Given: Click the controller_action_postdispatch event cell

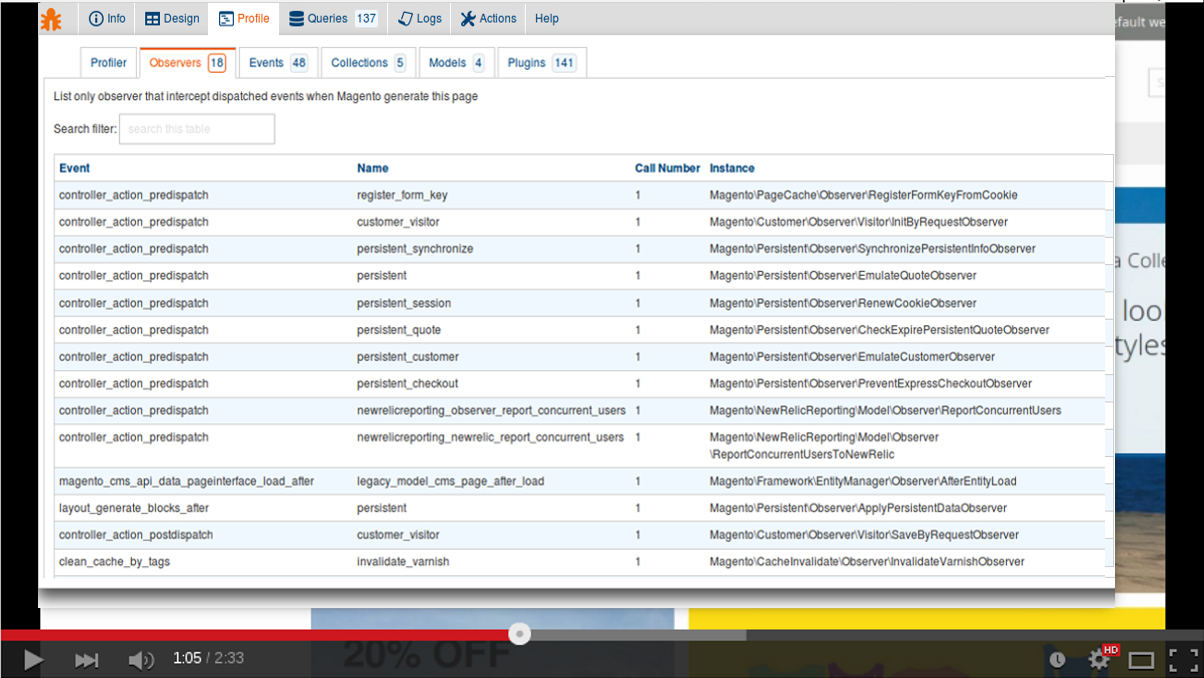Looking at the screenshot, I should [x=136, y=535].
